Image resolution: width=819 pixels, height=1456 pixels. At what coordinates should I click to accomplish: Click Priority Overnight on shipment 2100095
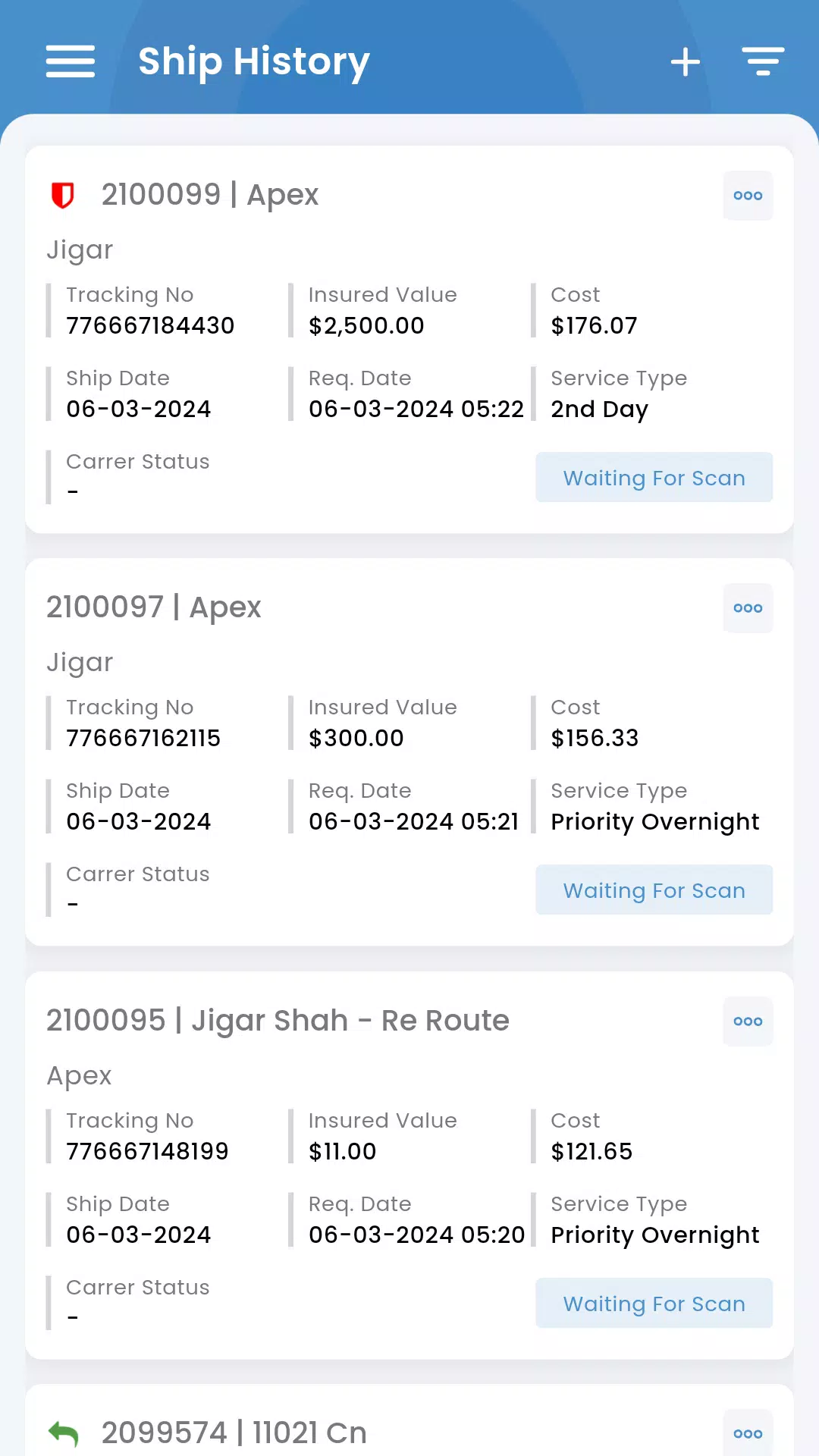click(655, 1235)
